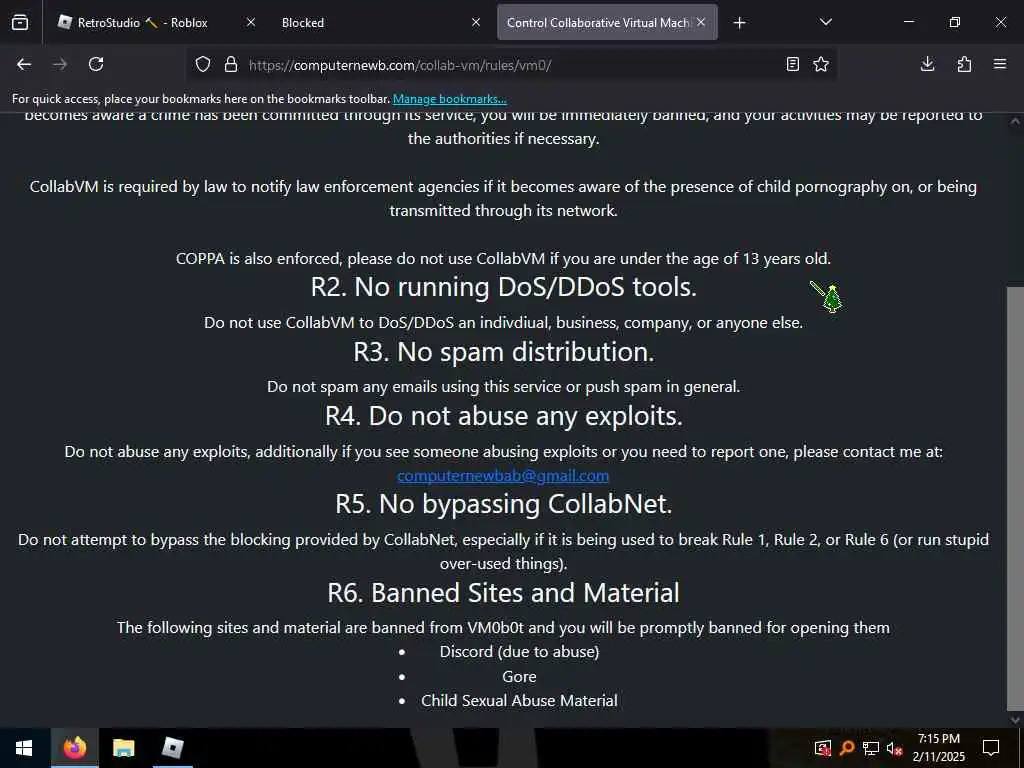Click the list item Gore
Screen dimensions: 1024x768
pyautogui.click(x=519, y=677)
